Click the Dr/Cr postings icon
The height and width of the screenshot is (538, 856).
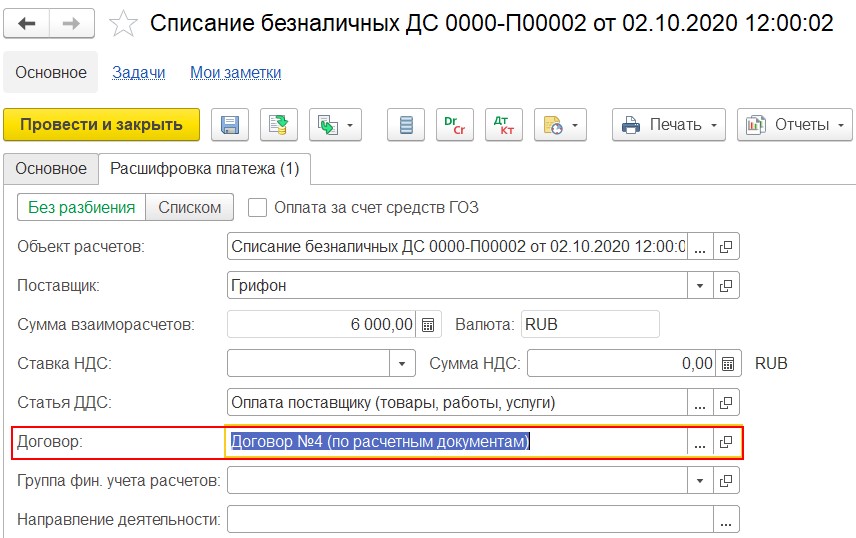coord(454,125)
